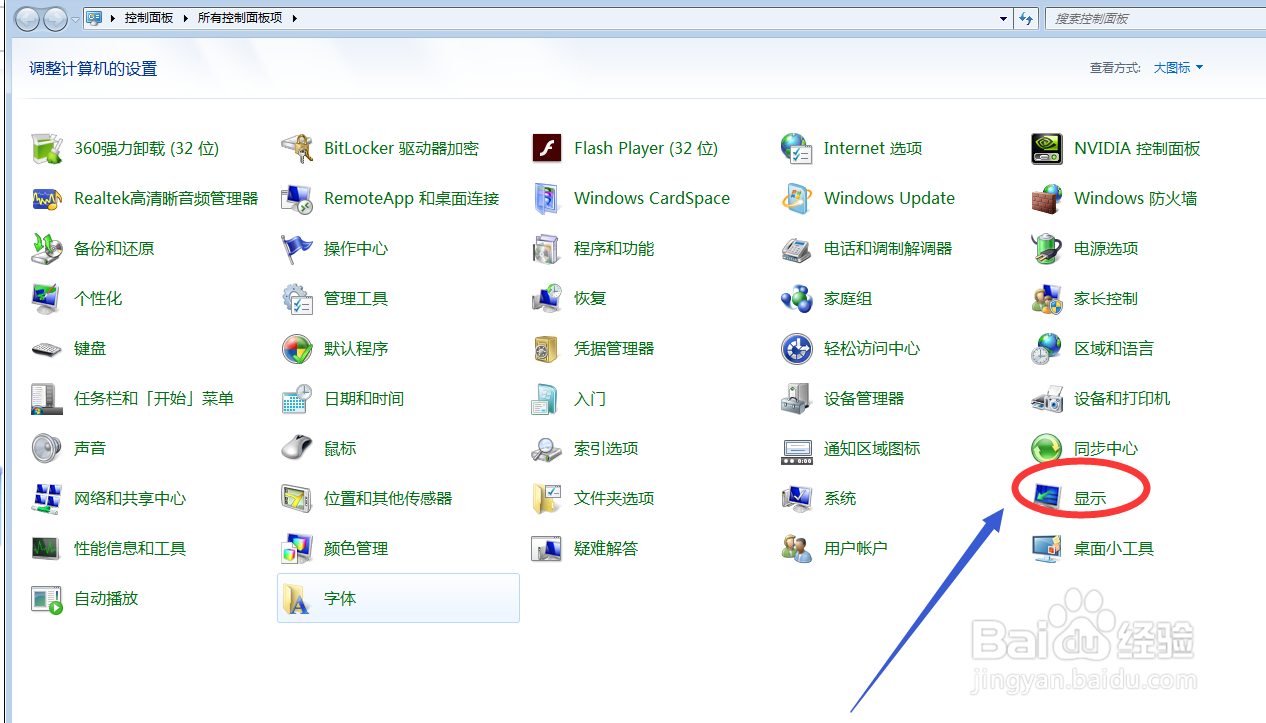This screenshot has height=723, width=1266.
Task: Open 通知区域图标 icon
Action: coord(797,451)
